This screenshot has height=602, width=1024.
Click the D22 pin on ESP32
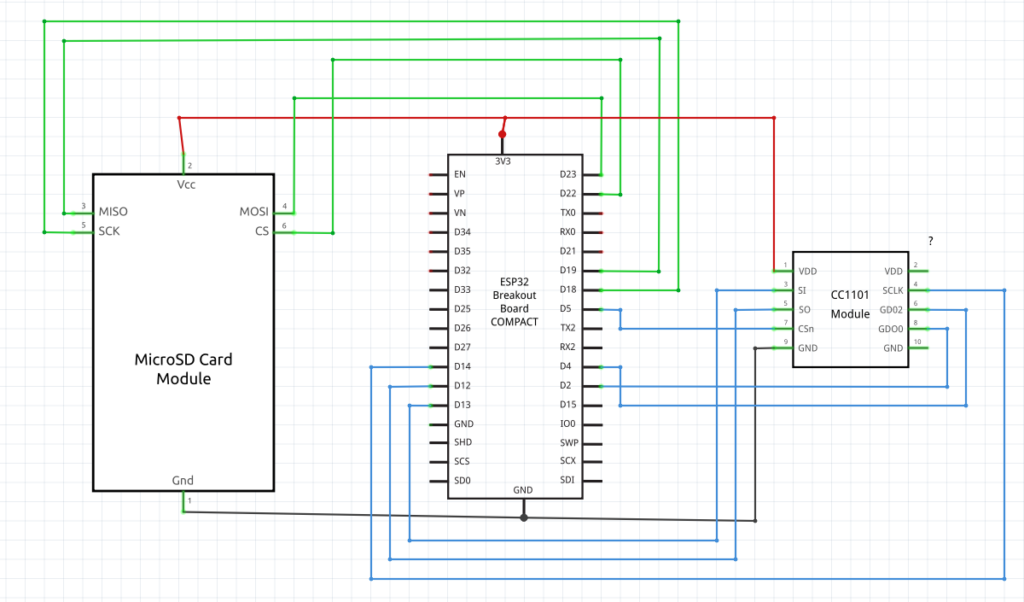(x=568, y=194)
